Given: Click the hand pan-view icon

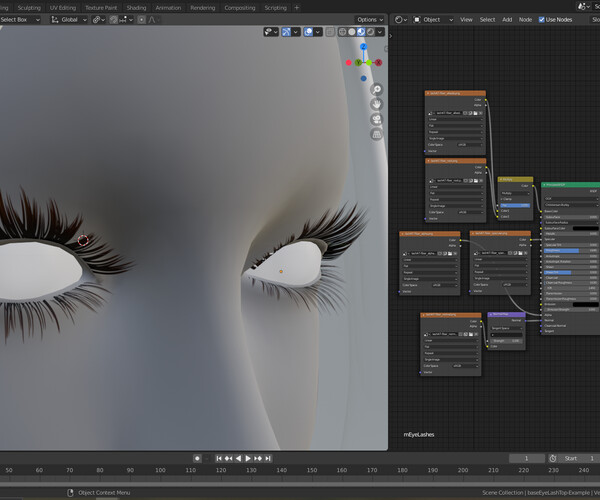Looking at the screenshot, I should 377,104.
